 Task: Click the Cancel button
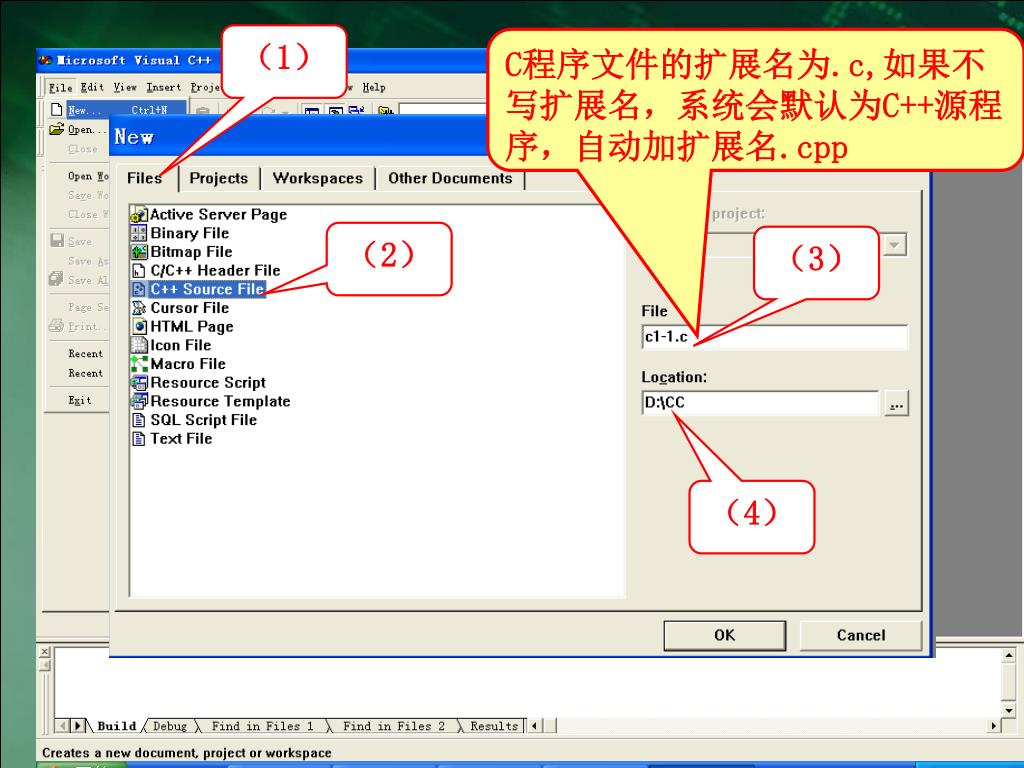click(x=861, y=635)
